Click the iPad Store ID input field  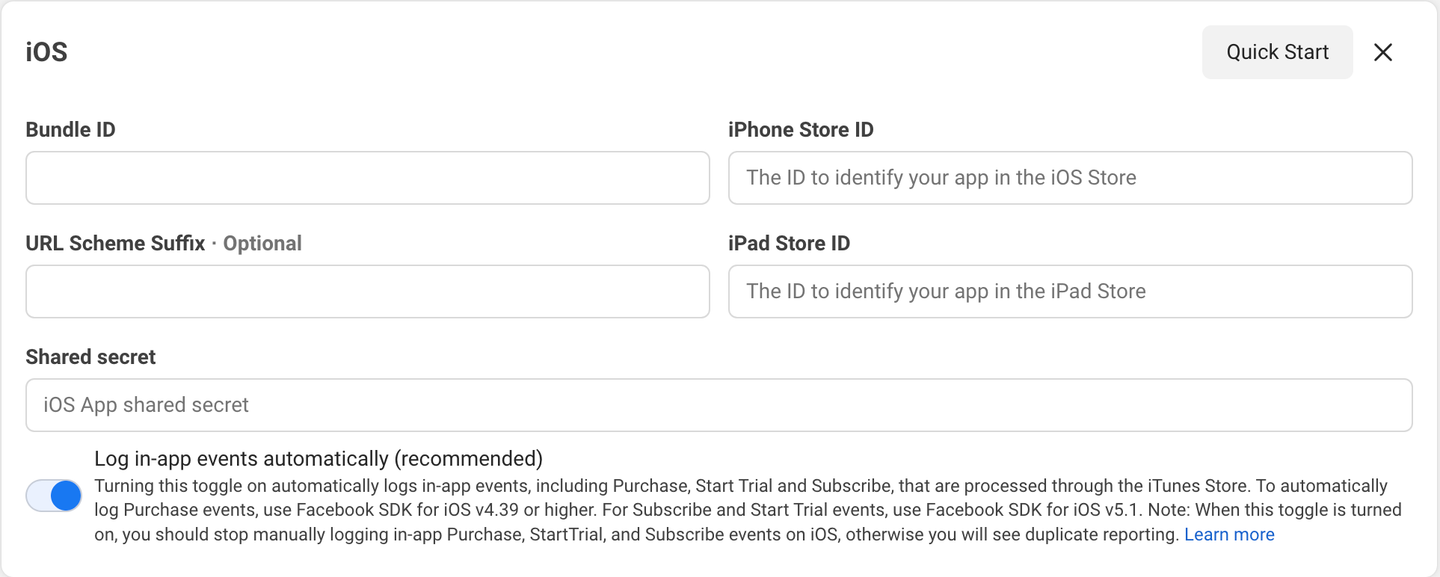[x=1070, y=292]
